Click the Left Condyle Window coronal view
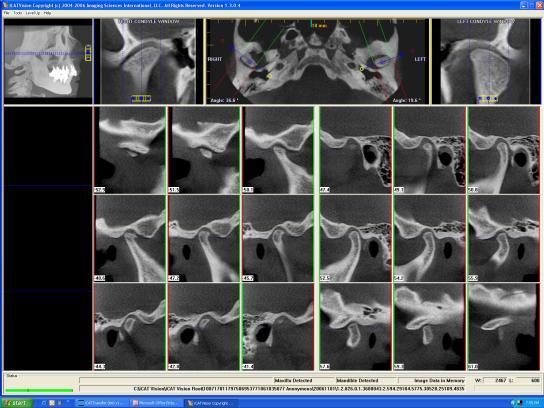544x408 pixels. pyautogui.click(x=485, y=62)
